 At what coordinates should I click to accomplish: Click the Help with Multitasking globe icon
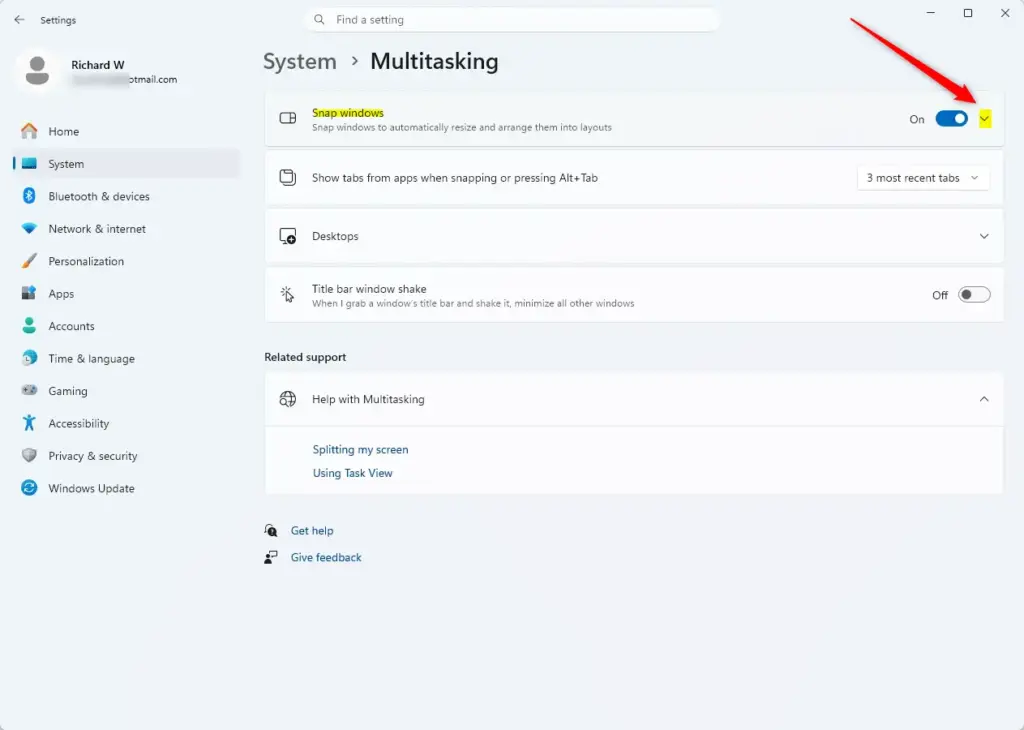click(x=287, y=399)
